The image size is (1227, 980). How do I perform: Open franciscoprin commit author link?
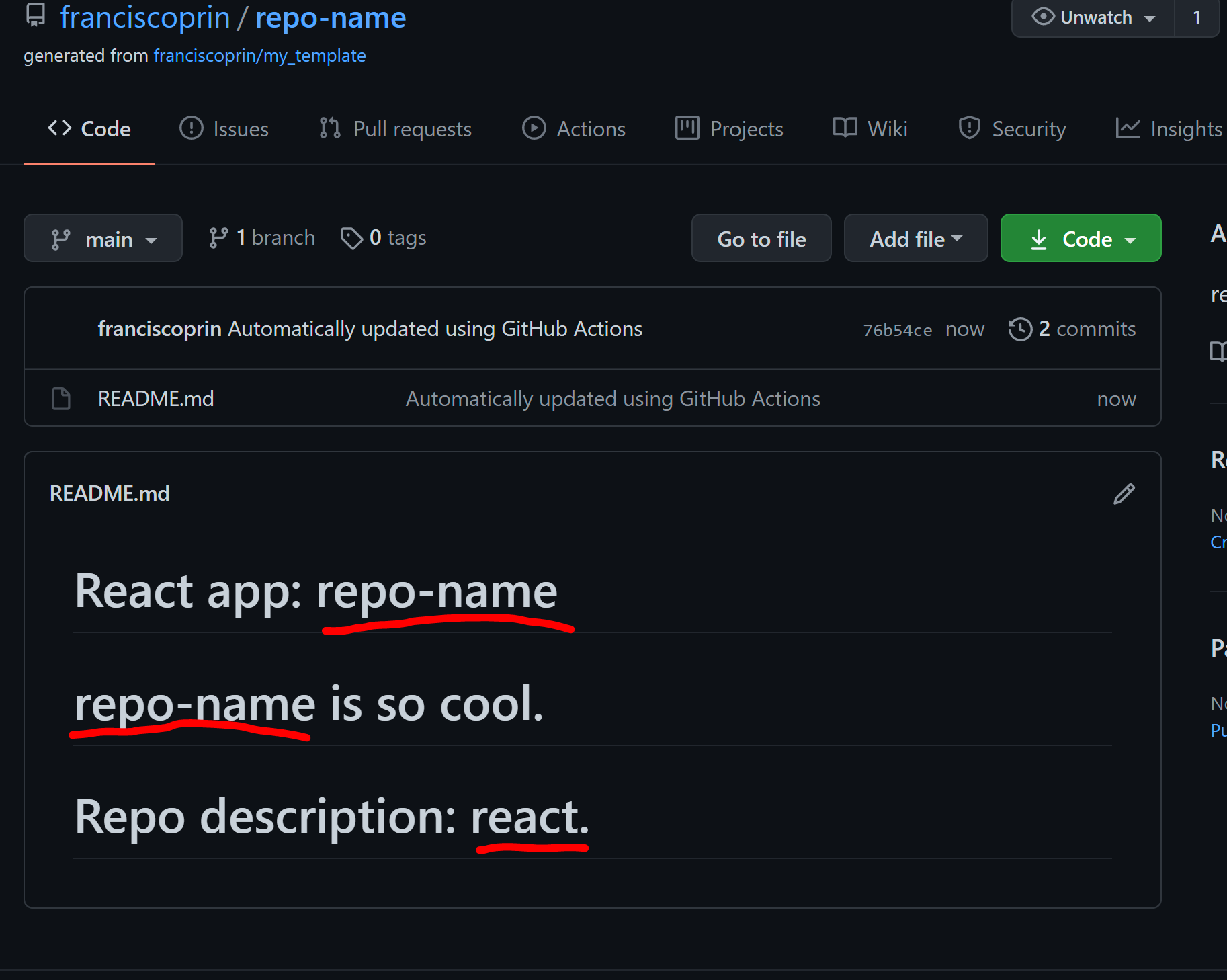(159, 329)
